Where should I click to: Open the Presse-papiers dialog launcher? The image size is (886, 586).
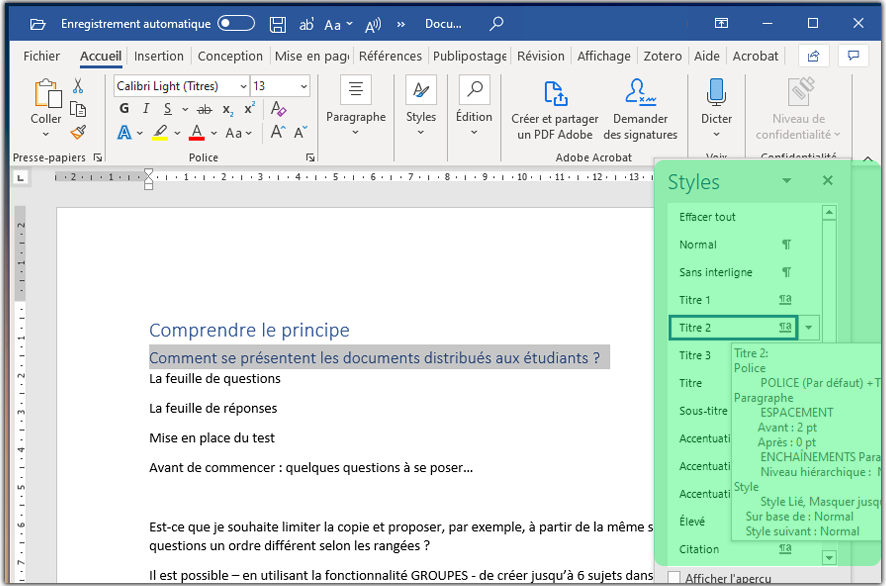[98, 158]
